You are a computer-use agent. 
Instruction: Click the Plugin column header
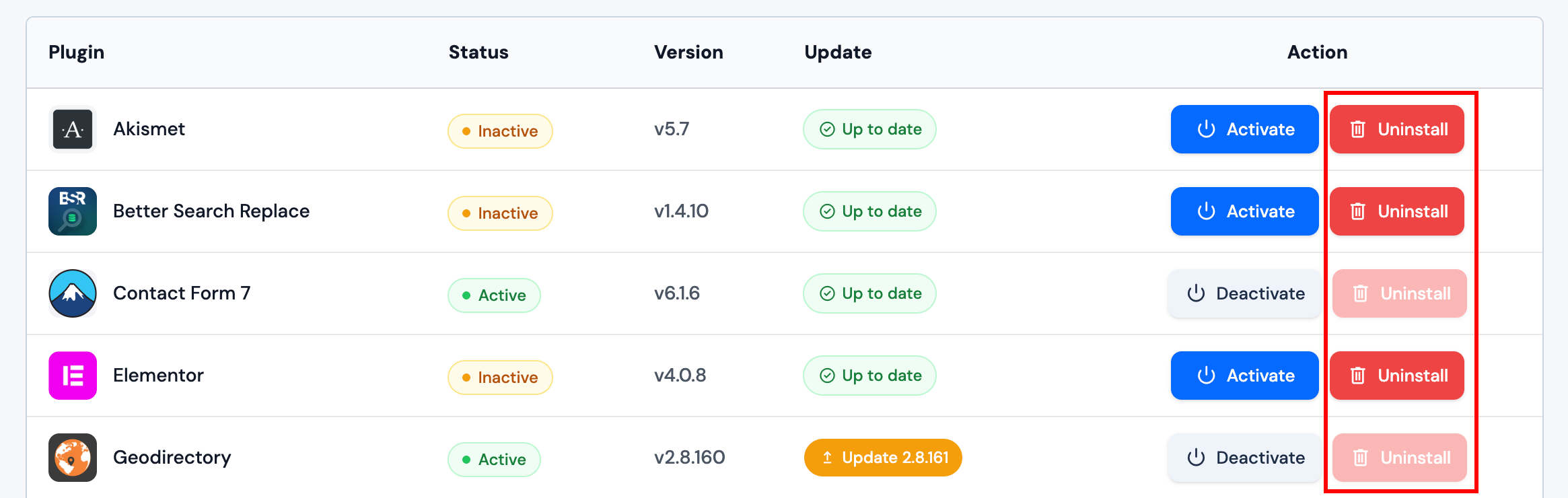76,52
